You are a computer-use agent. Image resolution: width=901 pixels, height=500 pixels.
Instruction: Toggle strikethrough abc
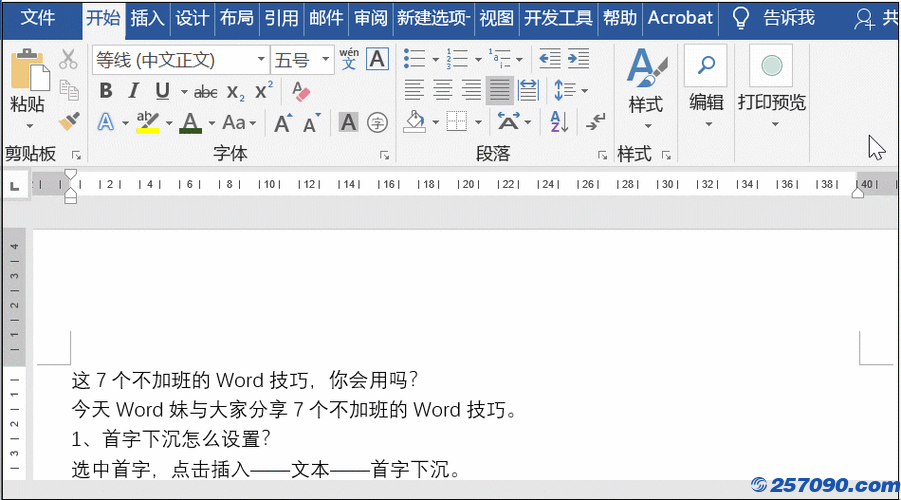[206, 91]
